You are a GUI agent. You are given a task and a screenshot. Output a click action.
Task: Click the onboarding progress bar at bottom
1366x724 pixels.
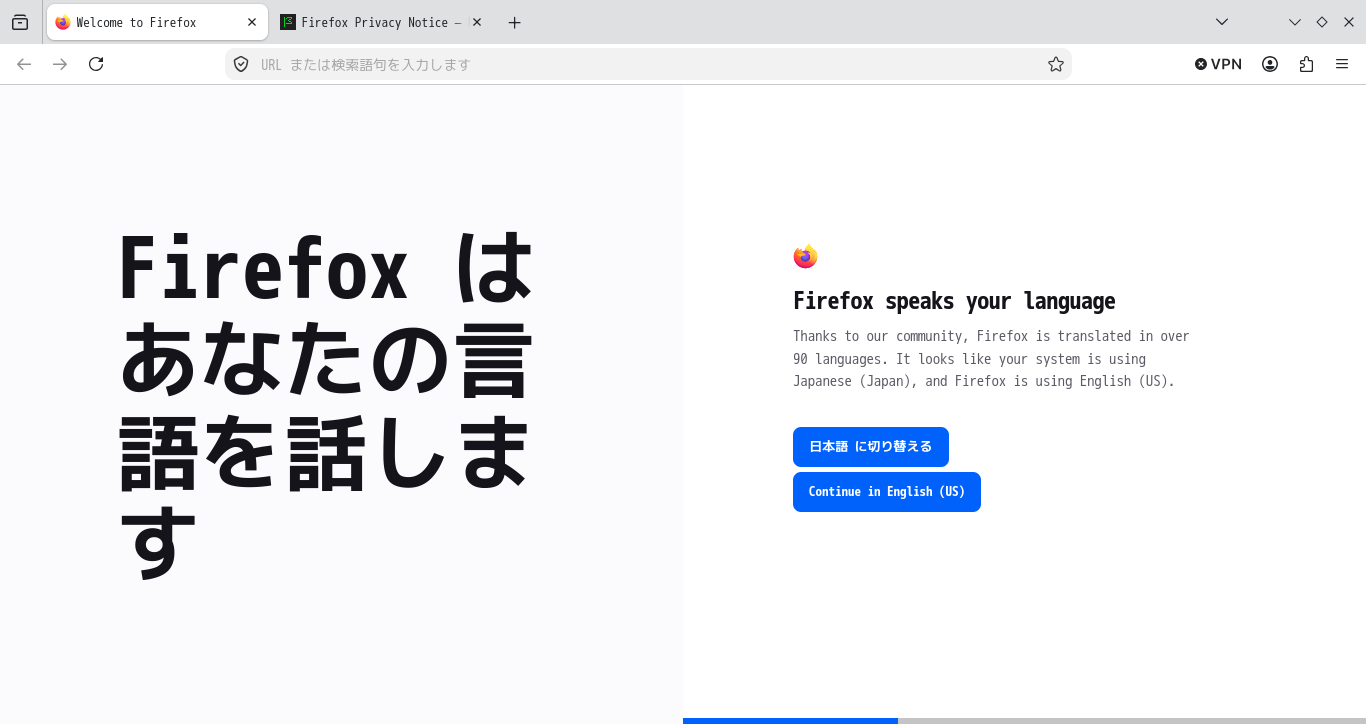(1024, 720)
